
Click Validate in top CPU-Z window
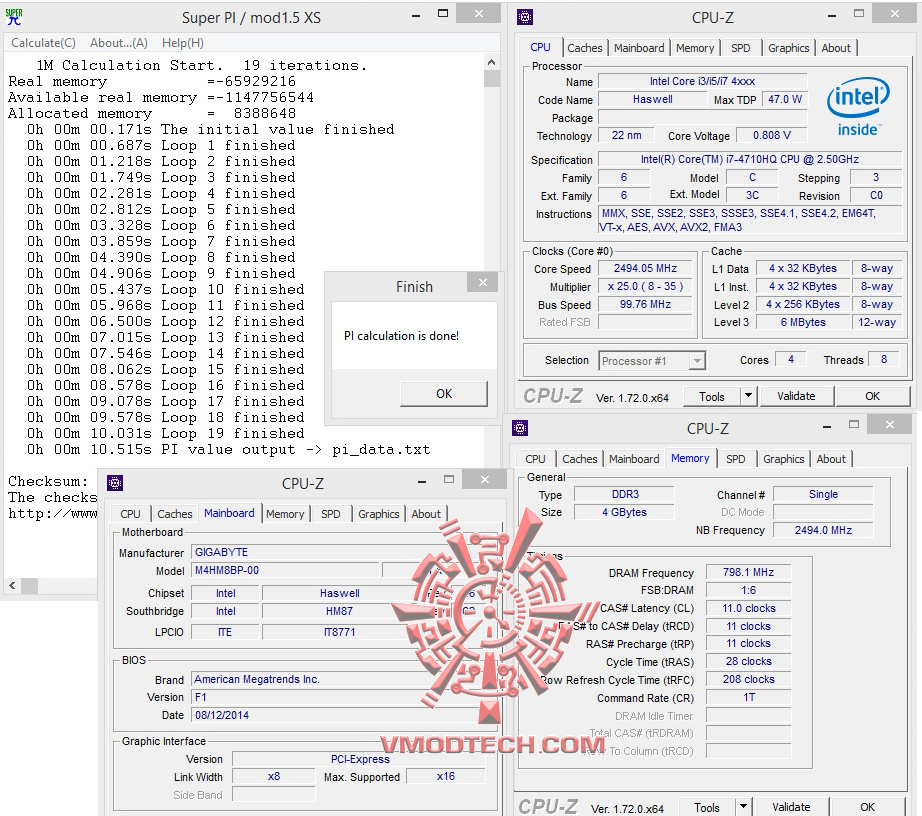(796, 397)
